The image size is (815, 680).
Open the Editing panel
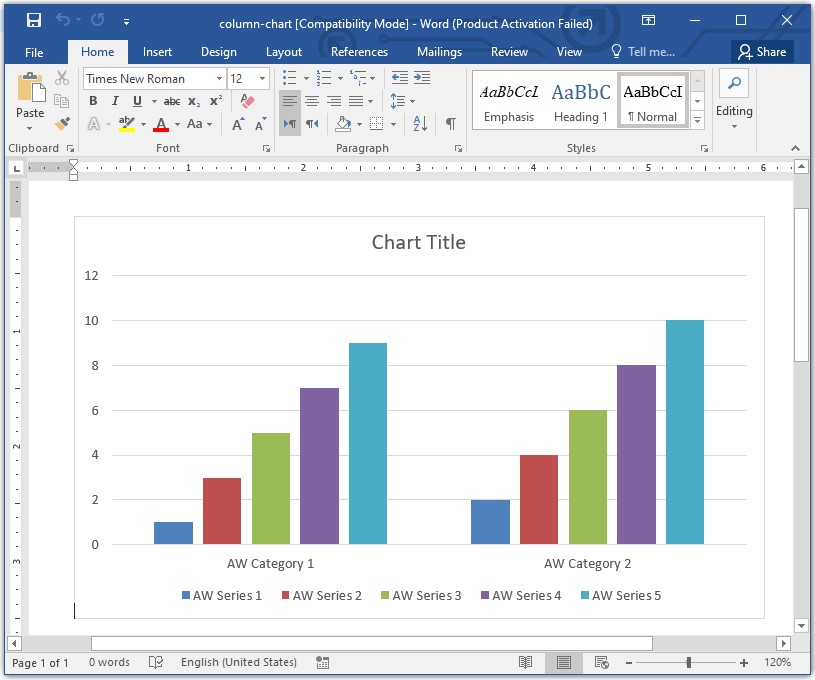click(734, 101)
